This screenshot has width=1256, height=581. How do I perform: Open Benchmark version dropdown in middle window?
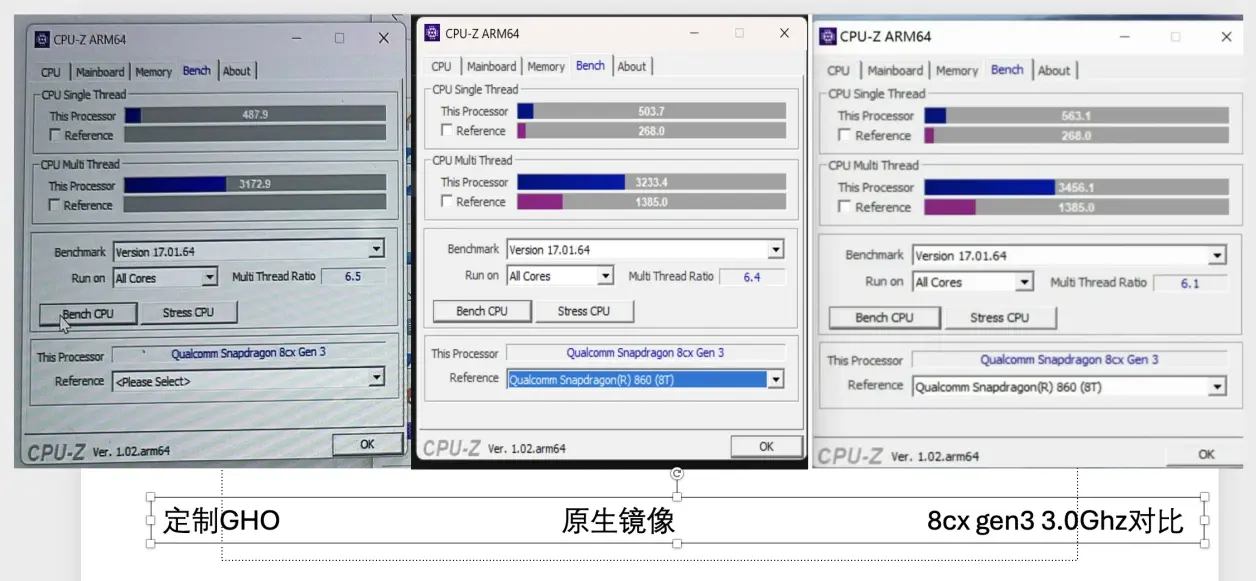775,250
